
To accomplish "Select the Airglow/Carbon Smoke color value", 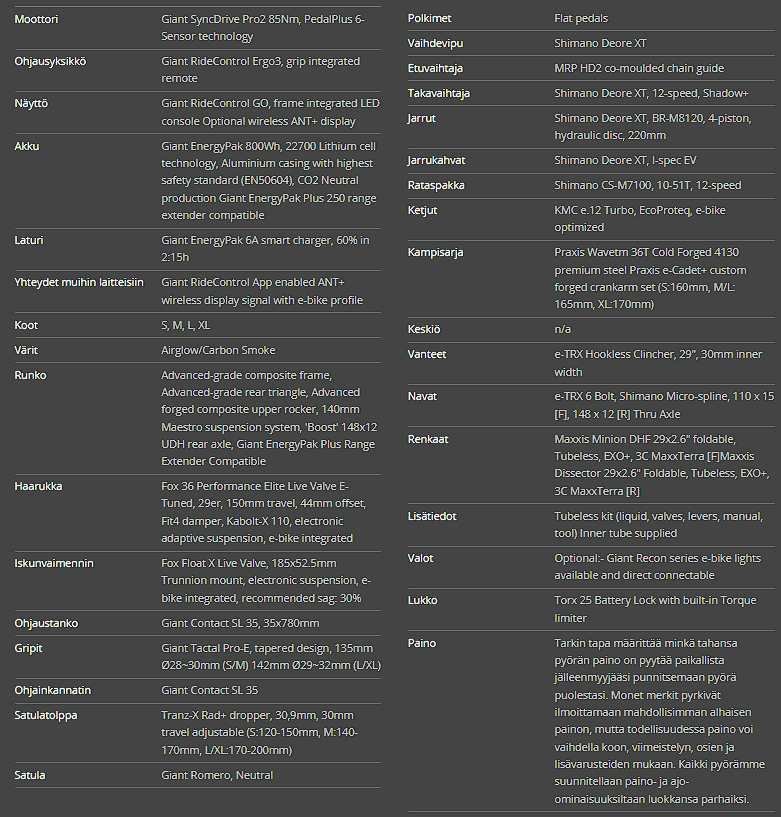I will 218,350.
